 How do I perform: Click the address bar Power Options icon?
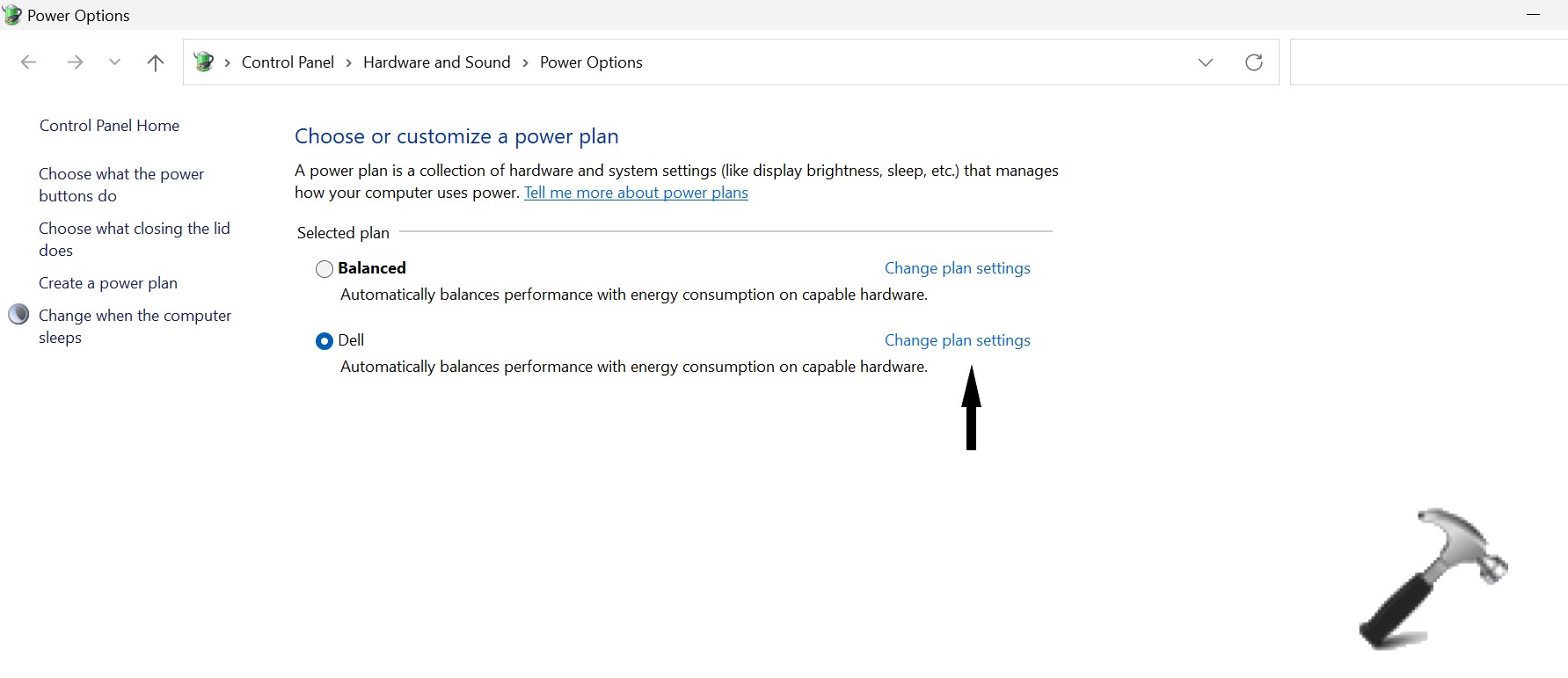click(204, 62)
